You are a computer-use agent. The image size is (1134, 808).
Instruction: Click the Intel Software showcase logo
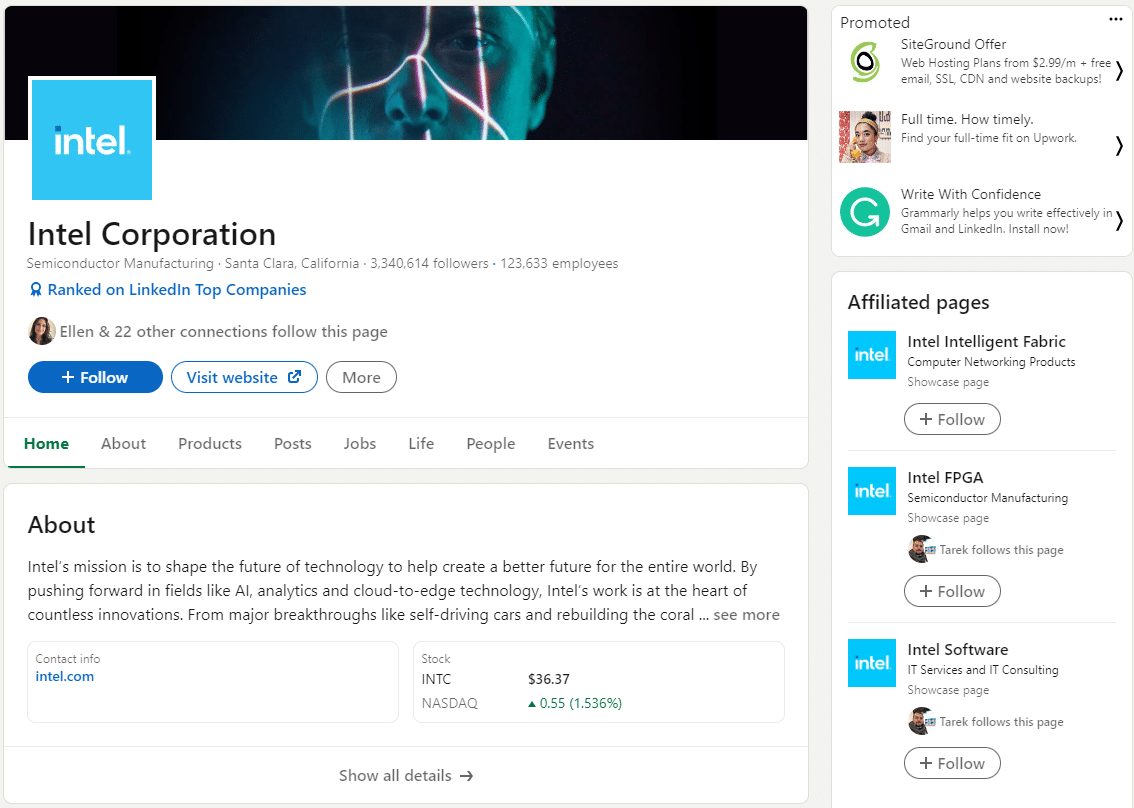coord(871,663)
